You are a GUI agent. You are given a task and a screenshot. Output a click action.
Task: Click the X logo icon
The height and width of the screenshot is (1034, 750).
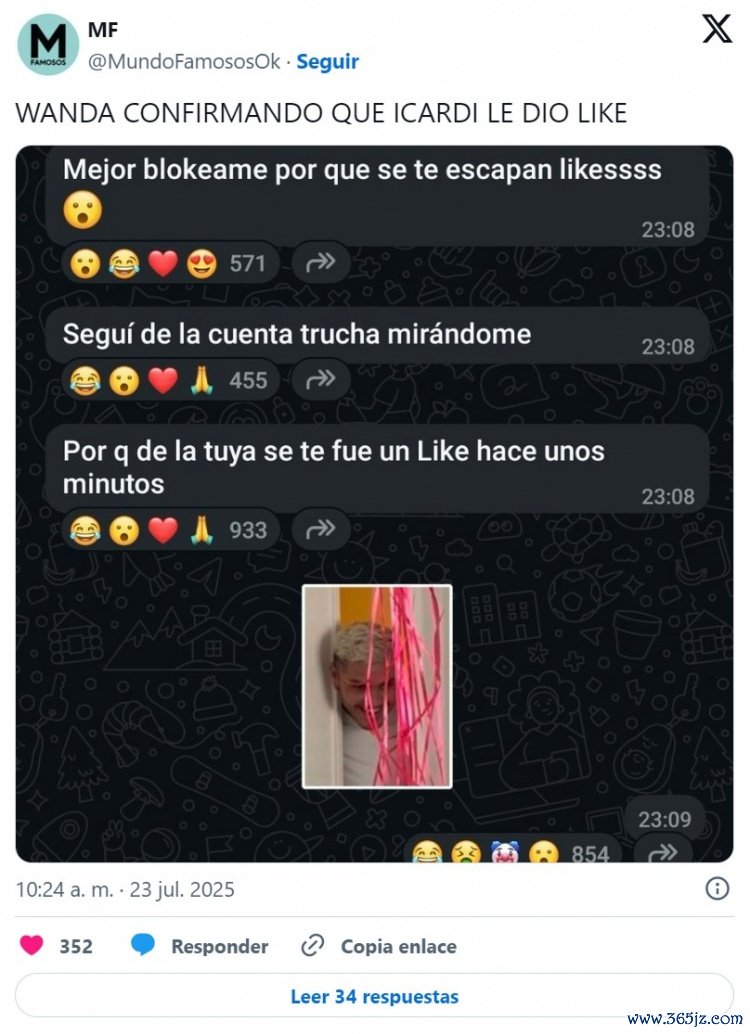pyautogui.click(x=716, y=30)
